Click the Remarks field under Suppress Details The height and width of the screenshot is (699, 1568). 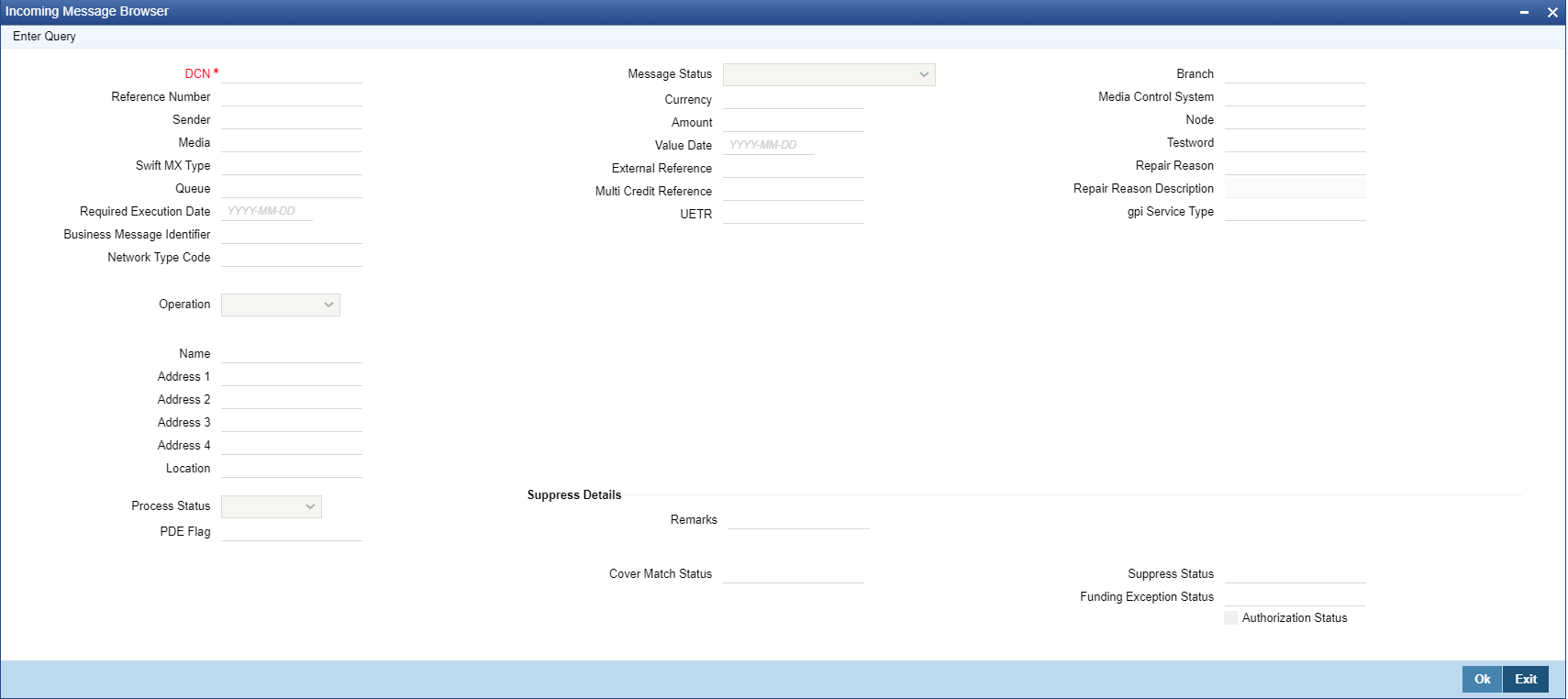point(799,520)
